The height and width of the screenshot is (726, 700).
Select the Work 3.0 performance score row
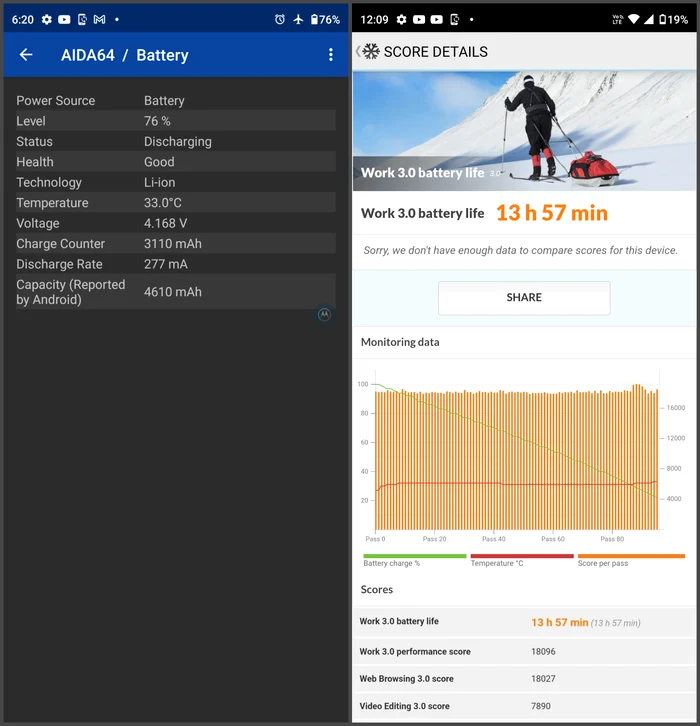pyautogui.click(x=524, y=651)
